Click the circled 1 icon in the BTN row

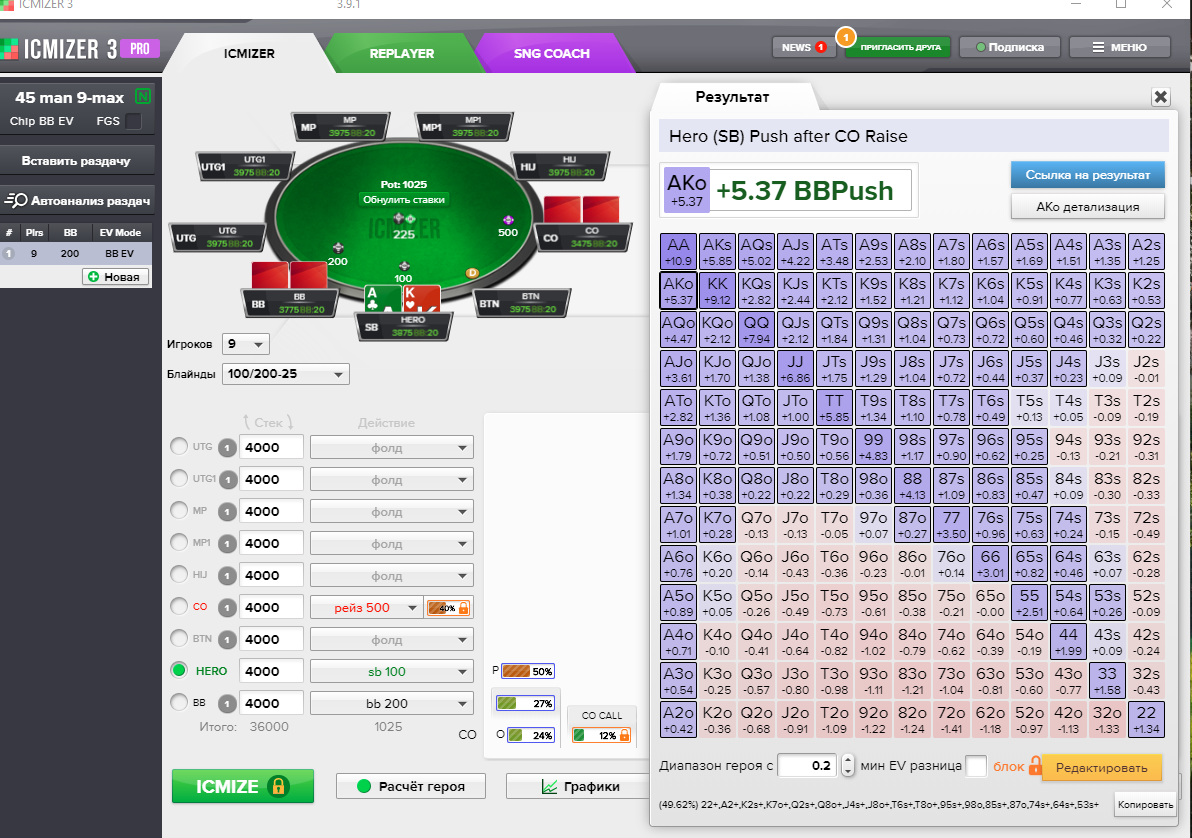[227, 640]
